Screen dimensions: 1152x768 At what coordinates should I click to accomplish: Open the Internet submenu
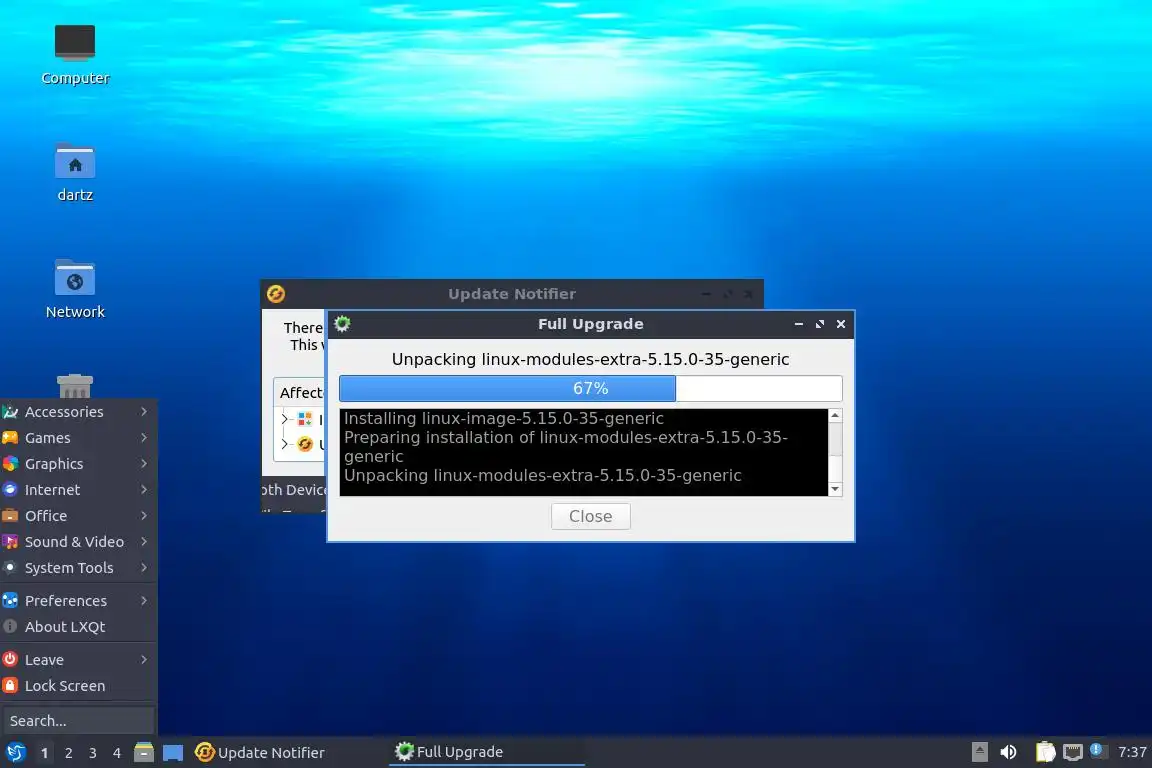pos(79,489)
